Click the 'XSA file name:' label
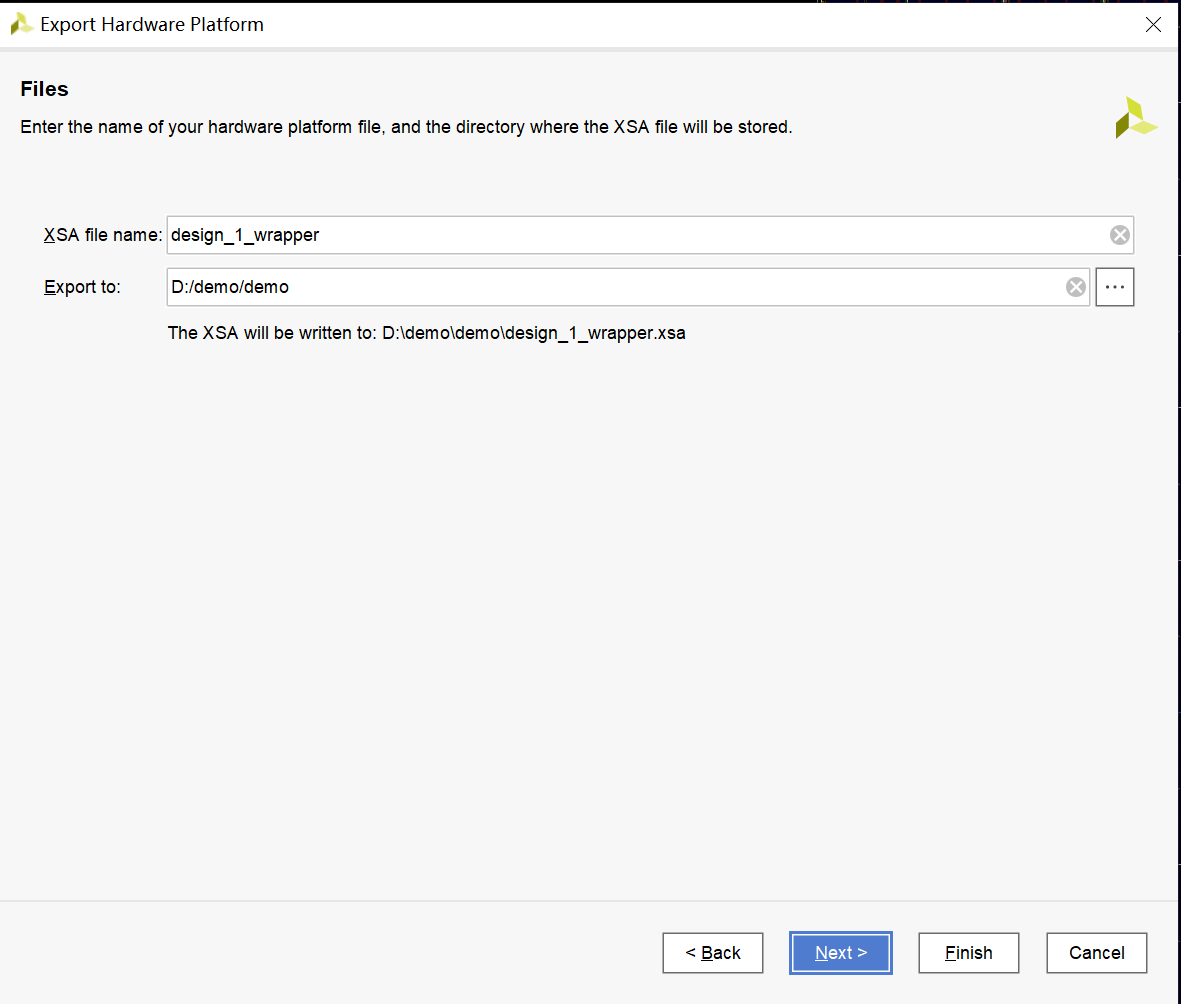Screen dimensions: 1181x1004 pos(102,235)
